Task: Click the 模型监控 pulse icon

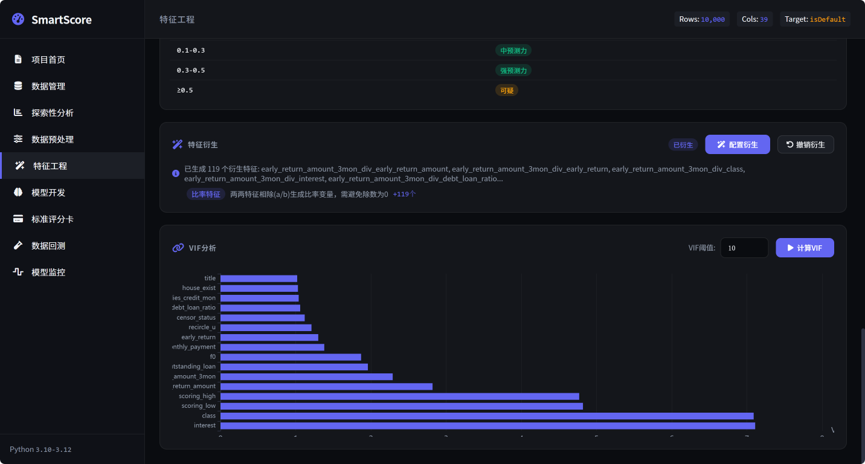Action: 18,271
